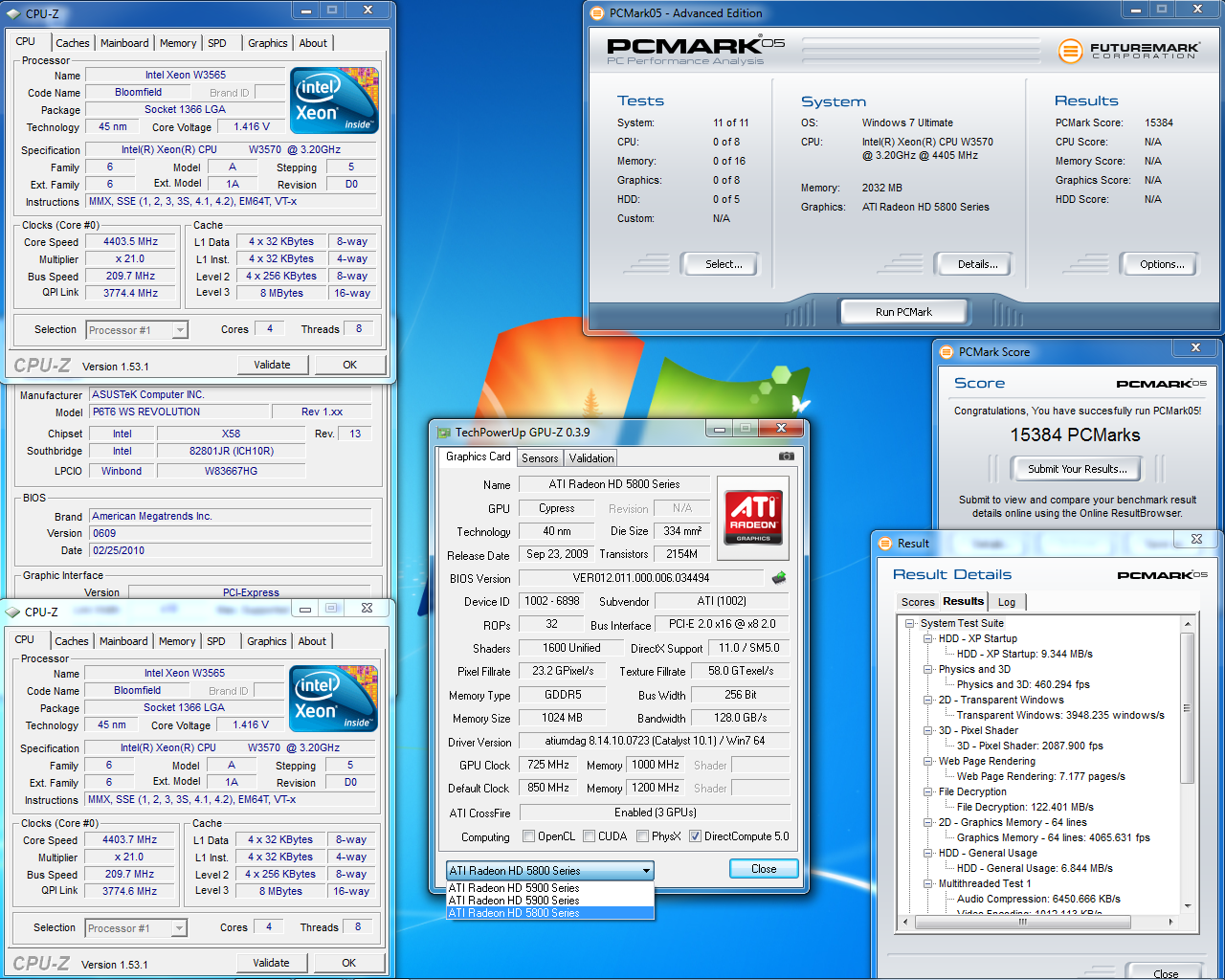
Task: Click the Close button in the Result window
Action: pos(1166,973)
